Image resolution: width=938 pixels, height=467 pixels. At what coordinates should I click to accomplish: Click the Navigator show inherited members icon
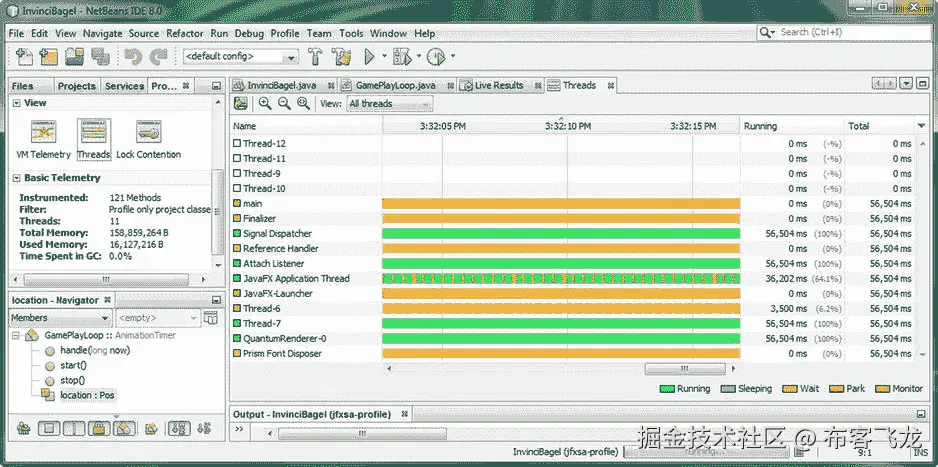tap(23, 428)
